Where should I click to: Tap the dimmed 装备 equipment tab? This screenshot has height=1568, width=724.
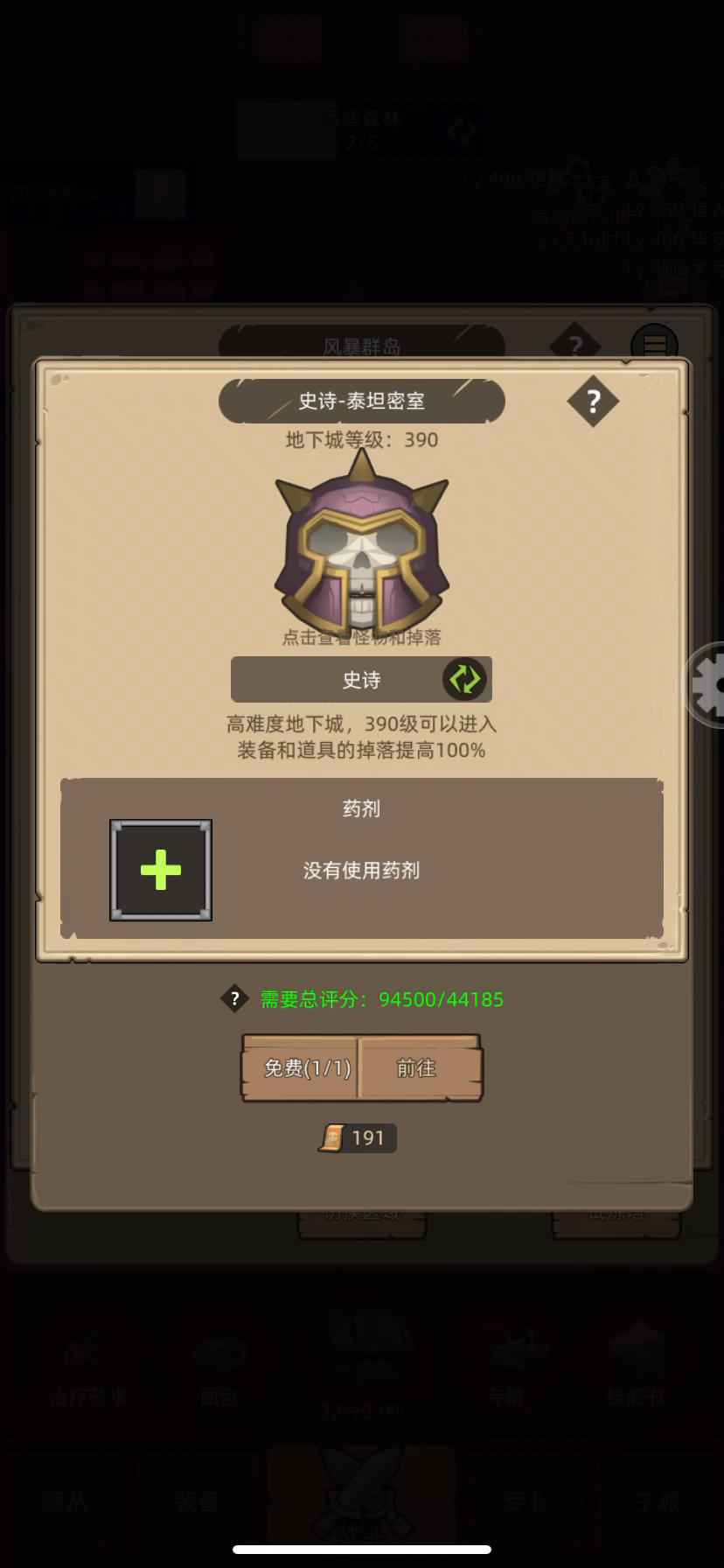[197, 1502]
